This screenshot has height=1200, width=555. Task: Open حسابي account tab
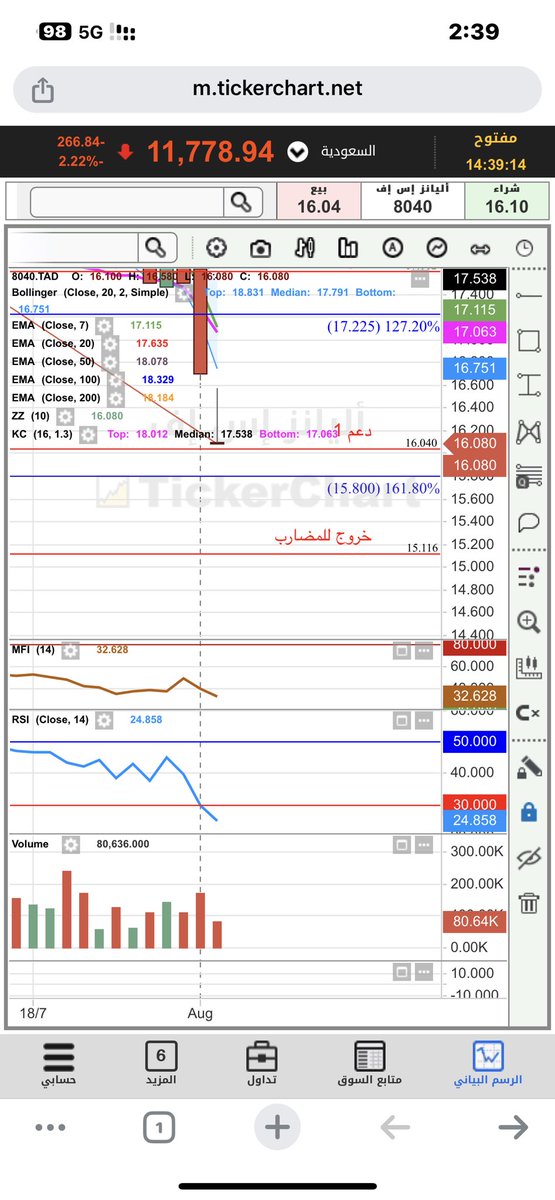tap(58, 1065)
